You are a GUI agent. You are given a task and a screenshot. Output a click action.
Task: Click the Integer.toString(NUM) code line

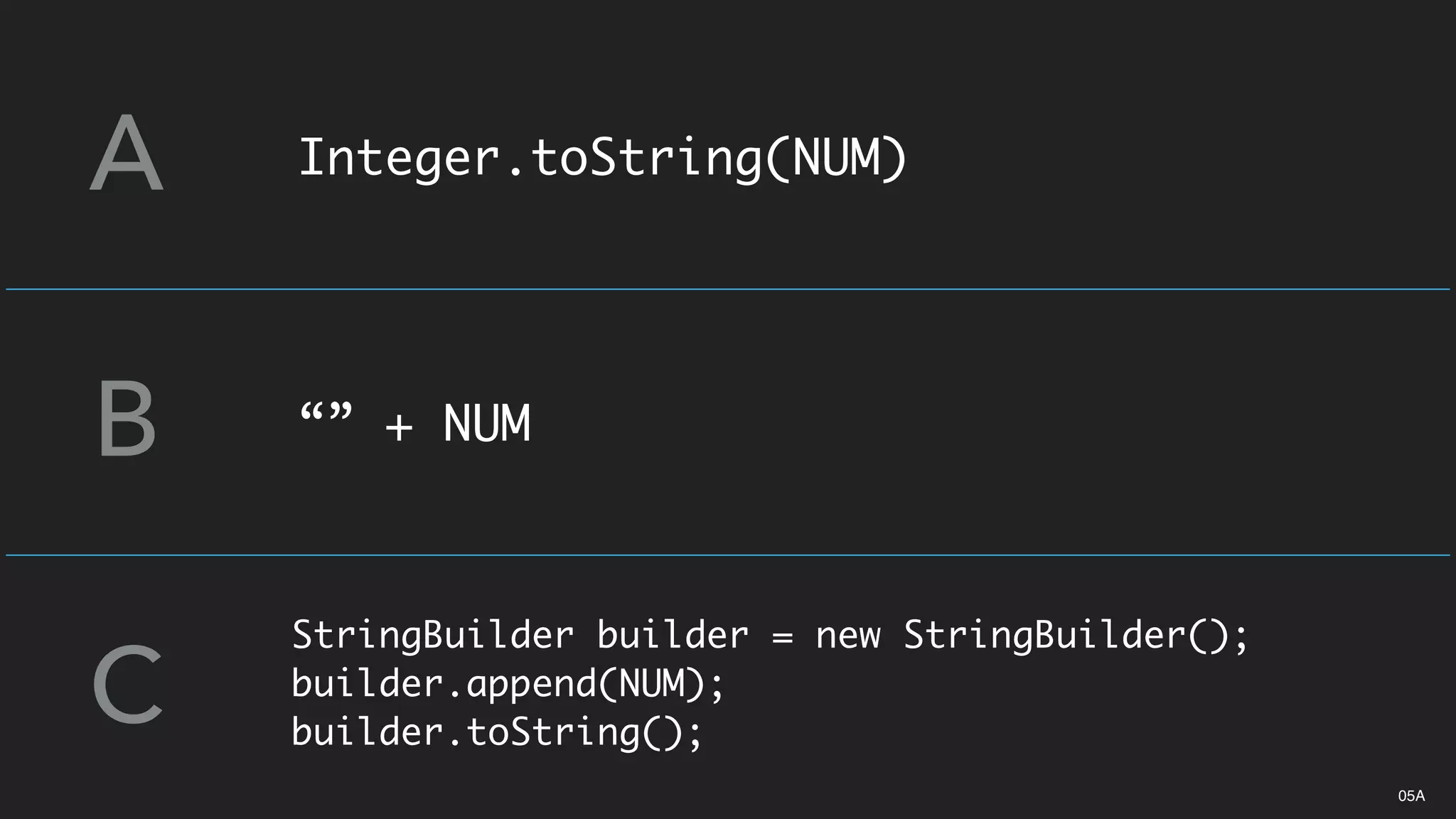click(x=603, y=159)
